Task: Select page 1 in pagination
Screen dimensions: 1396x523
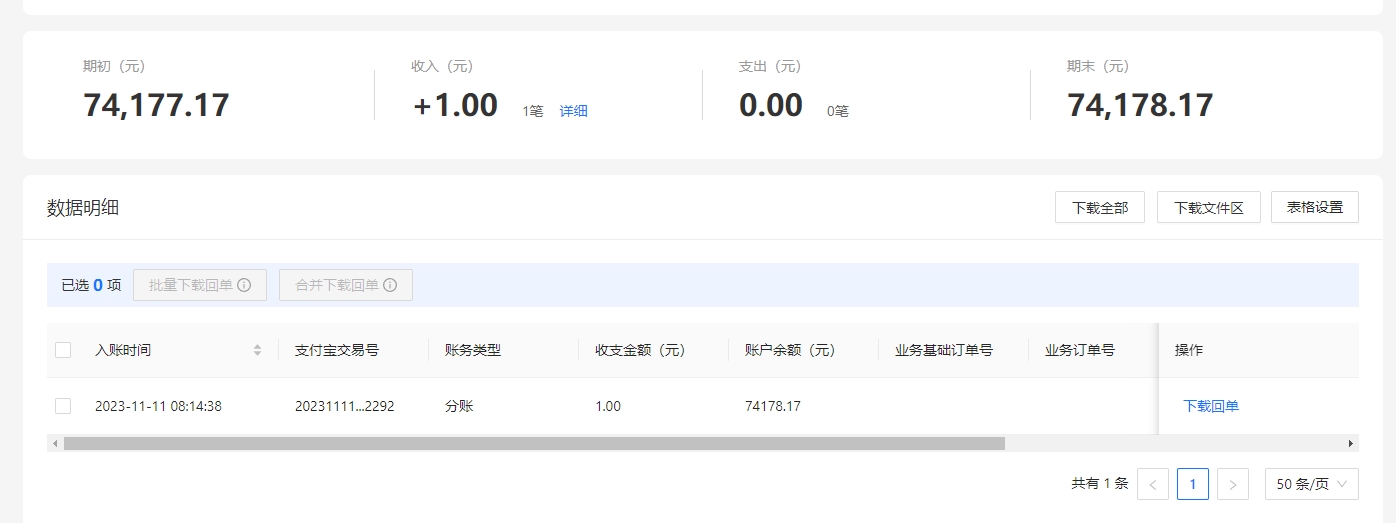Action: (x=1193, y=484)
